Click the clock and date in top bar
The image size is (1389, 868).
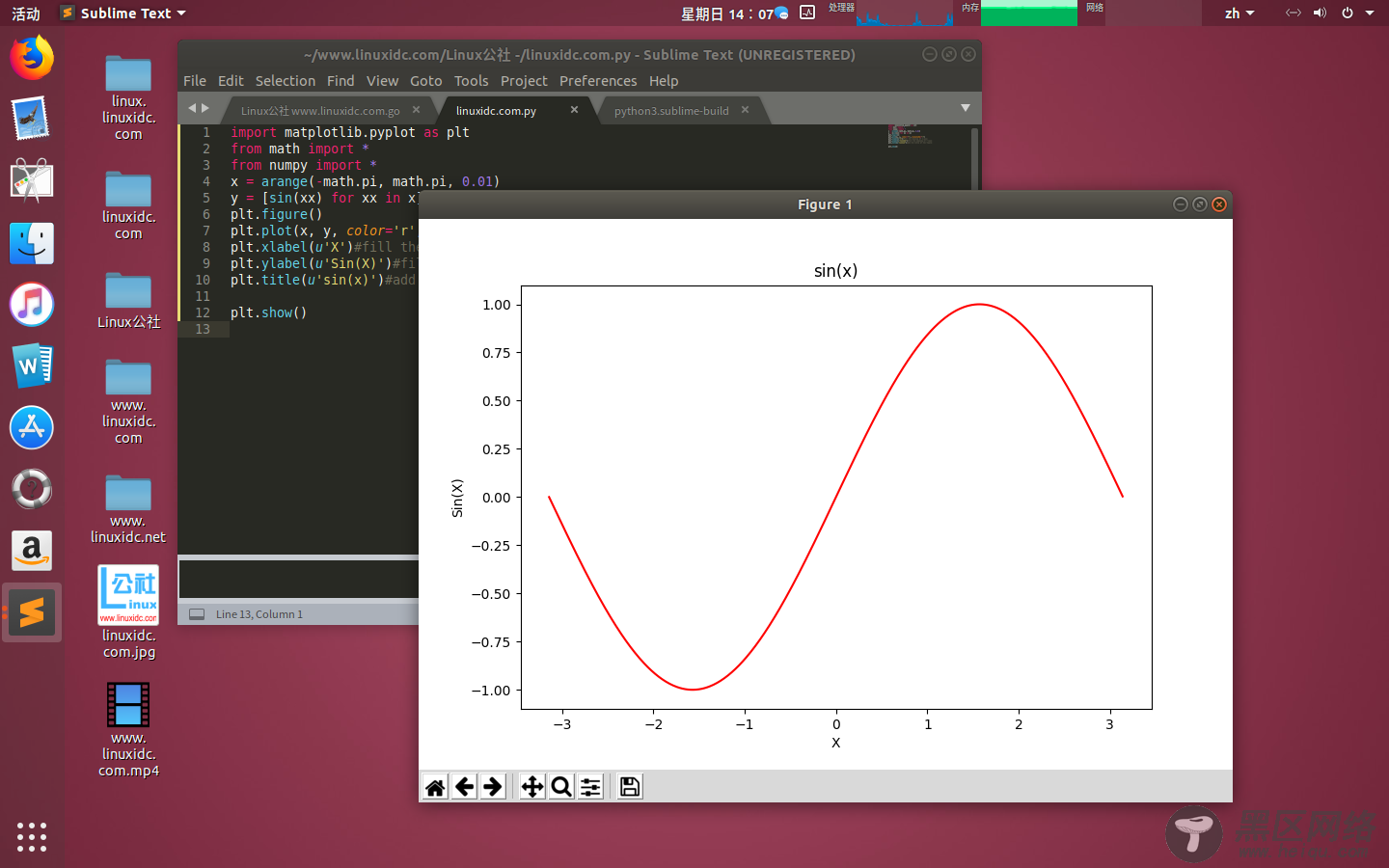coord(727,14)
